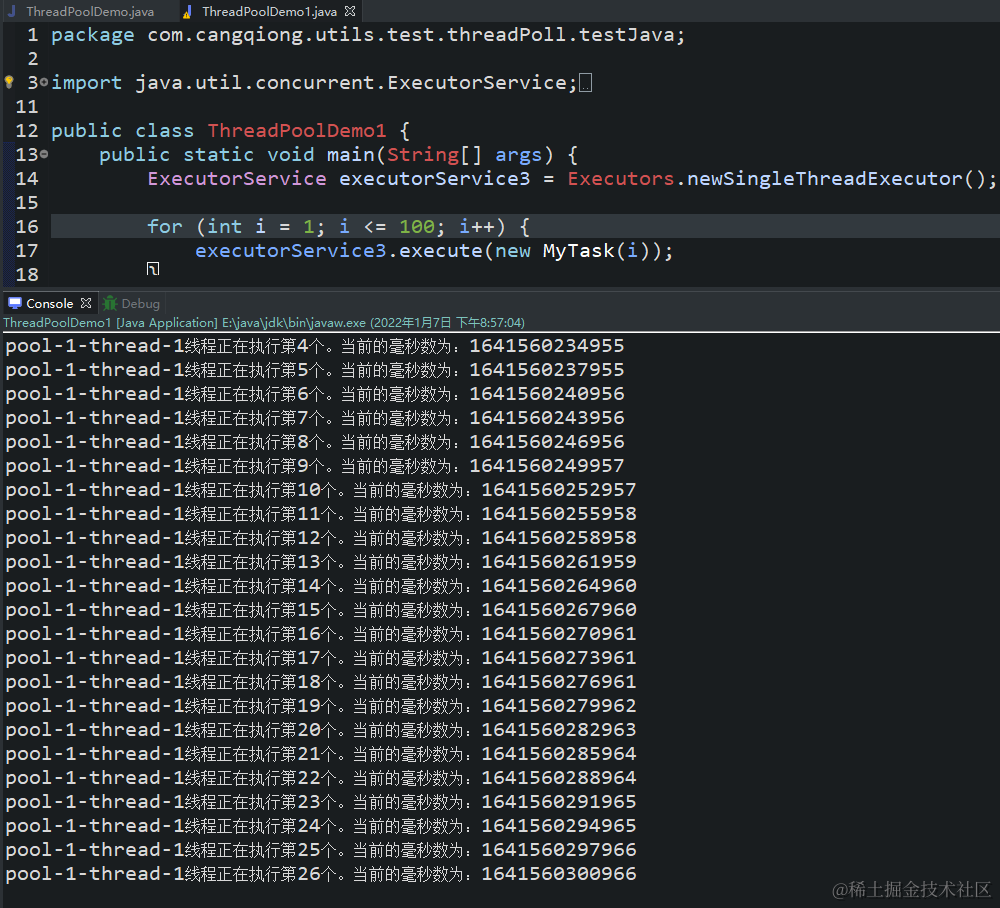1000x908 pixels.
Task: Click console output line for task 第8个
Action: coord(315,443)
